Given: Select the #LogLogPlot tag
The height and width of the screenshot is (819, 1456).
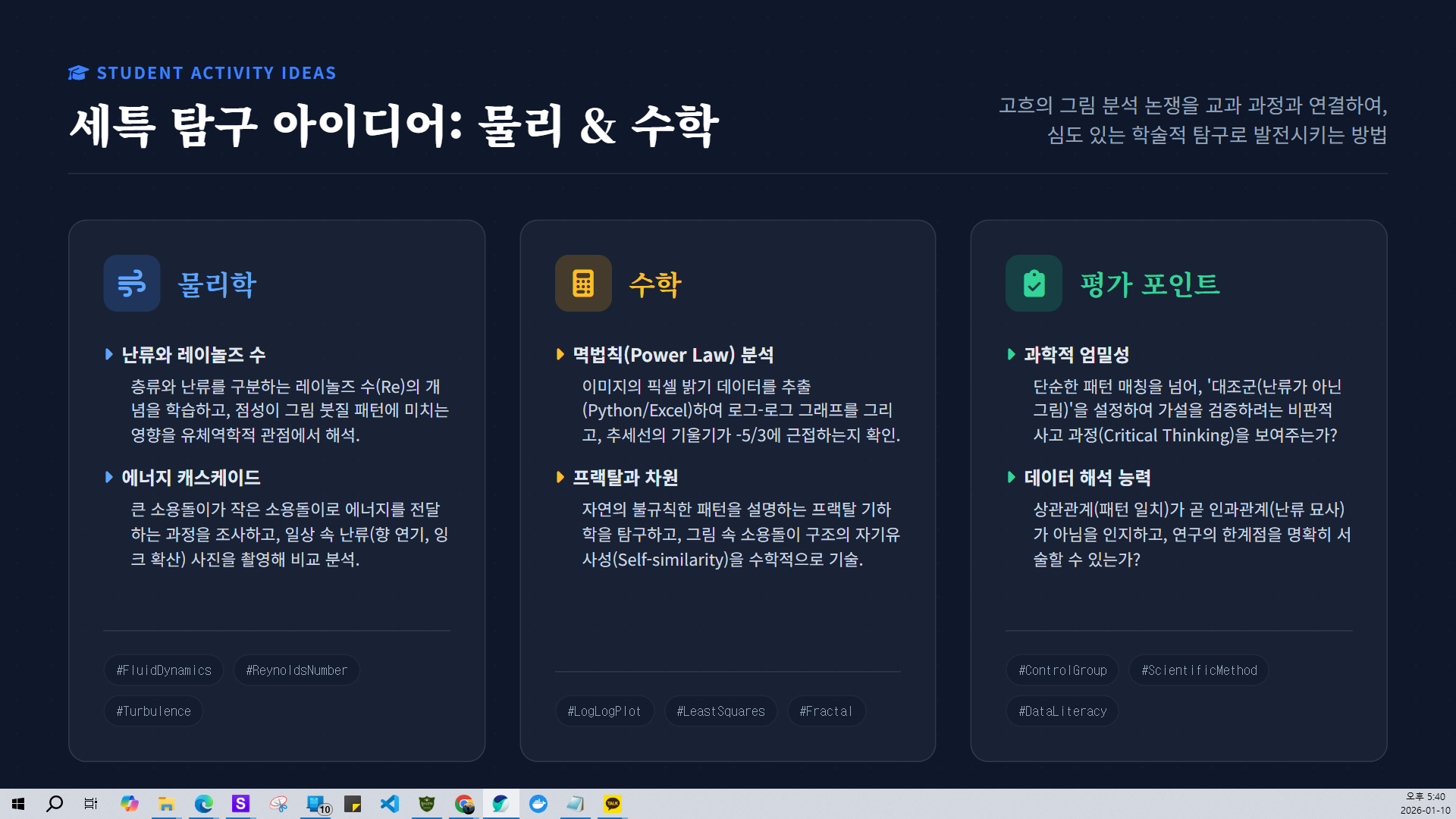Looking at the screenshot, I should click(604, 711).
